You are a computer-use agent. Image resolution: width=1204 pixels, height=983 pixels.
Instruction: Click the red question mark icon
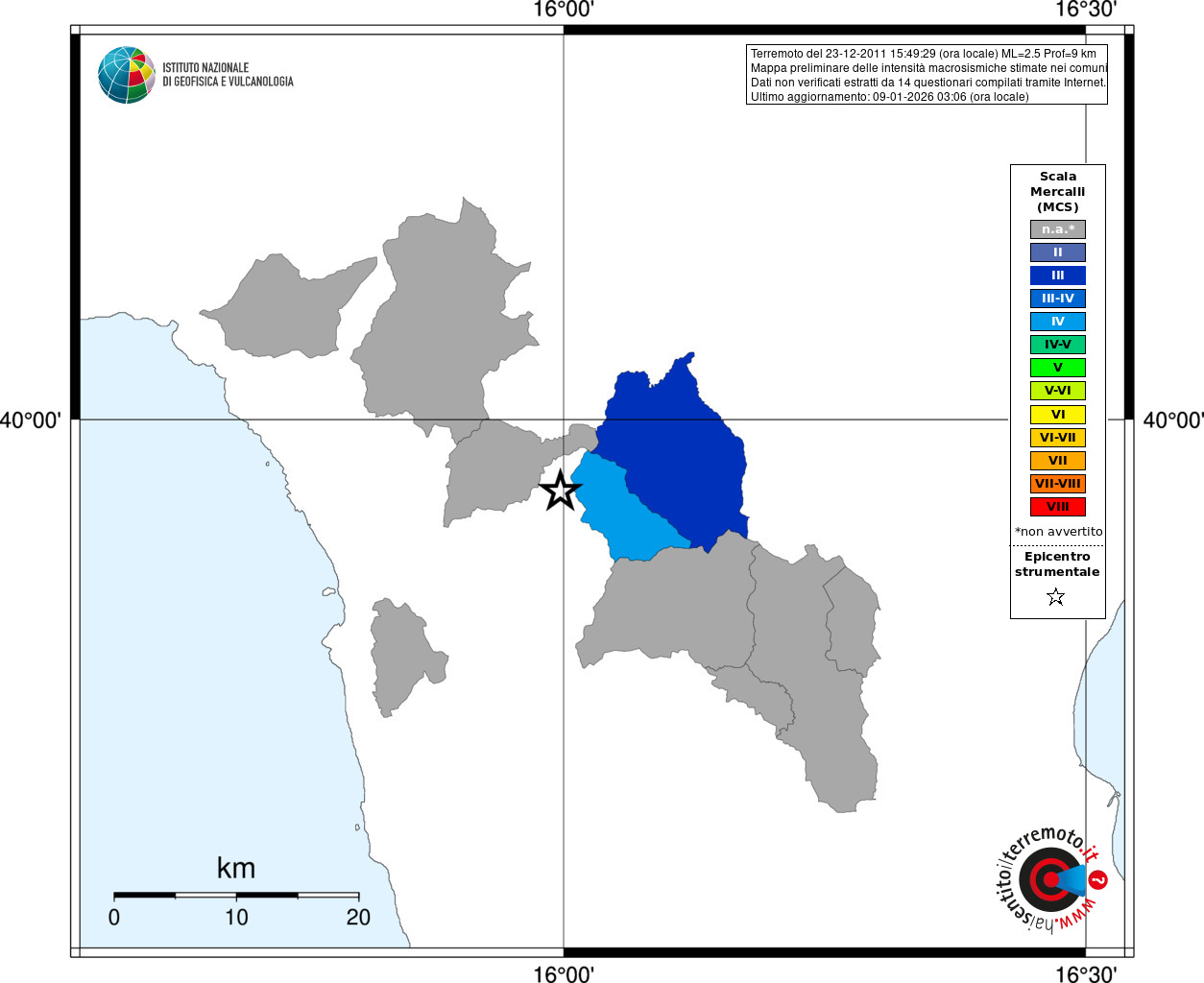1097,879
